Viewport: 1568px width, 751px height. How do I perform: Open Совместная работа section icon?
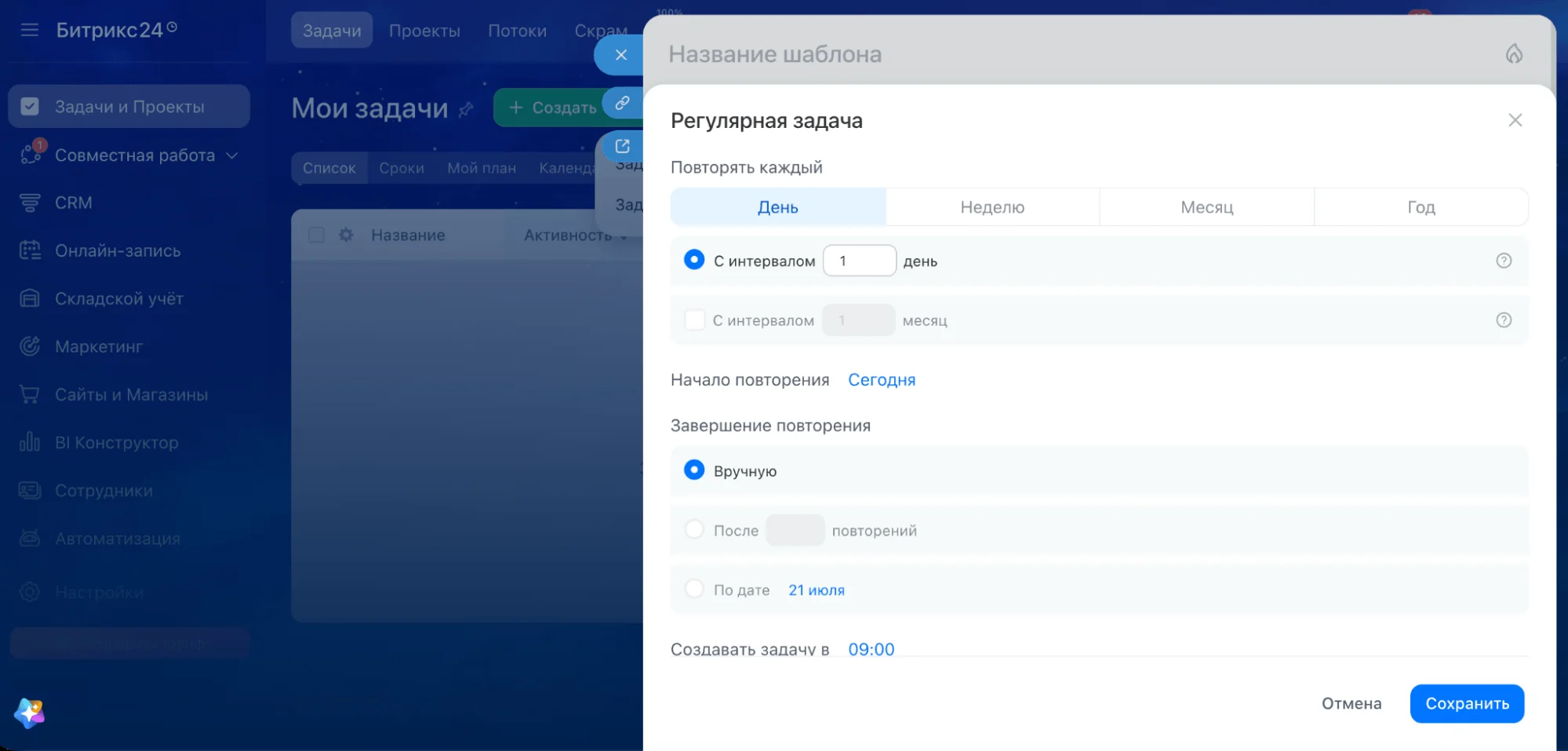(31, 153)
